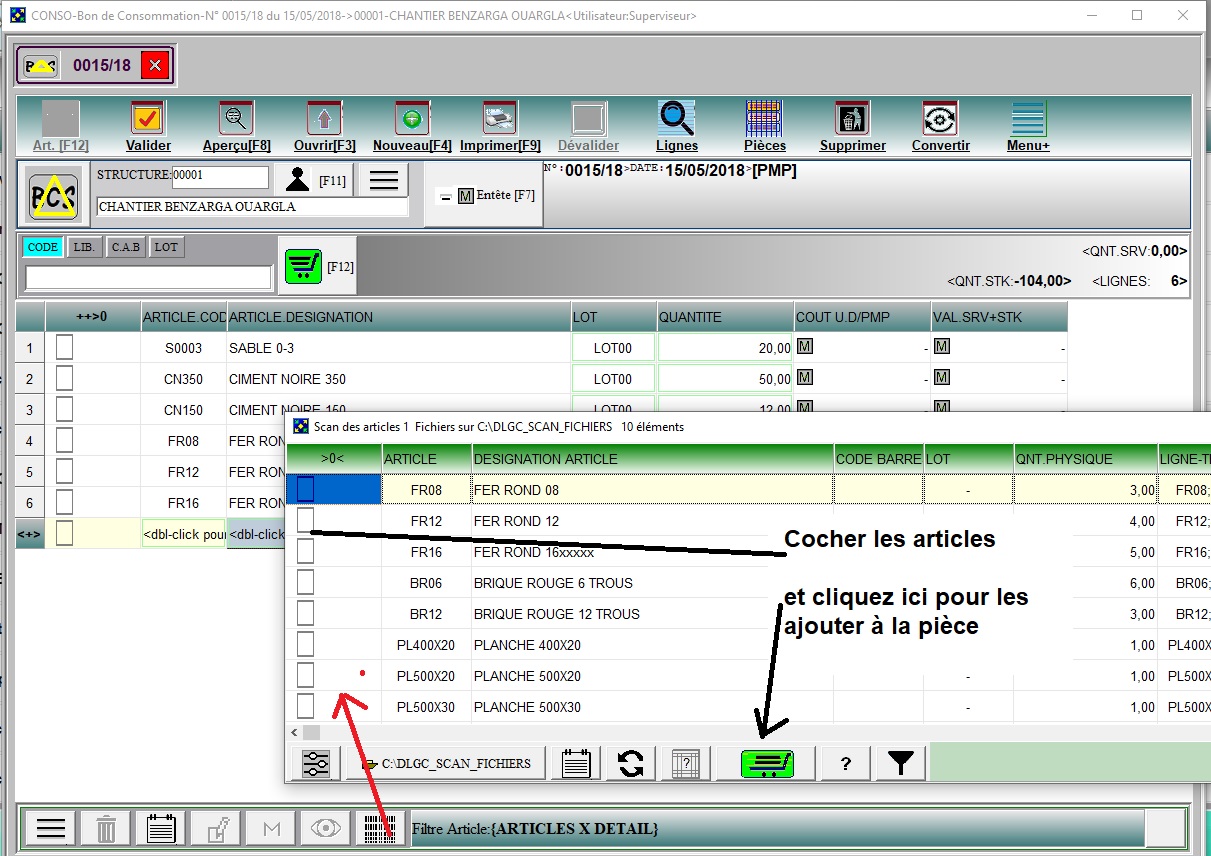1211x856 pixels.
Task: Select the Imprimer [F9] printer icon
Action: pos(497,117)
